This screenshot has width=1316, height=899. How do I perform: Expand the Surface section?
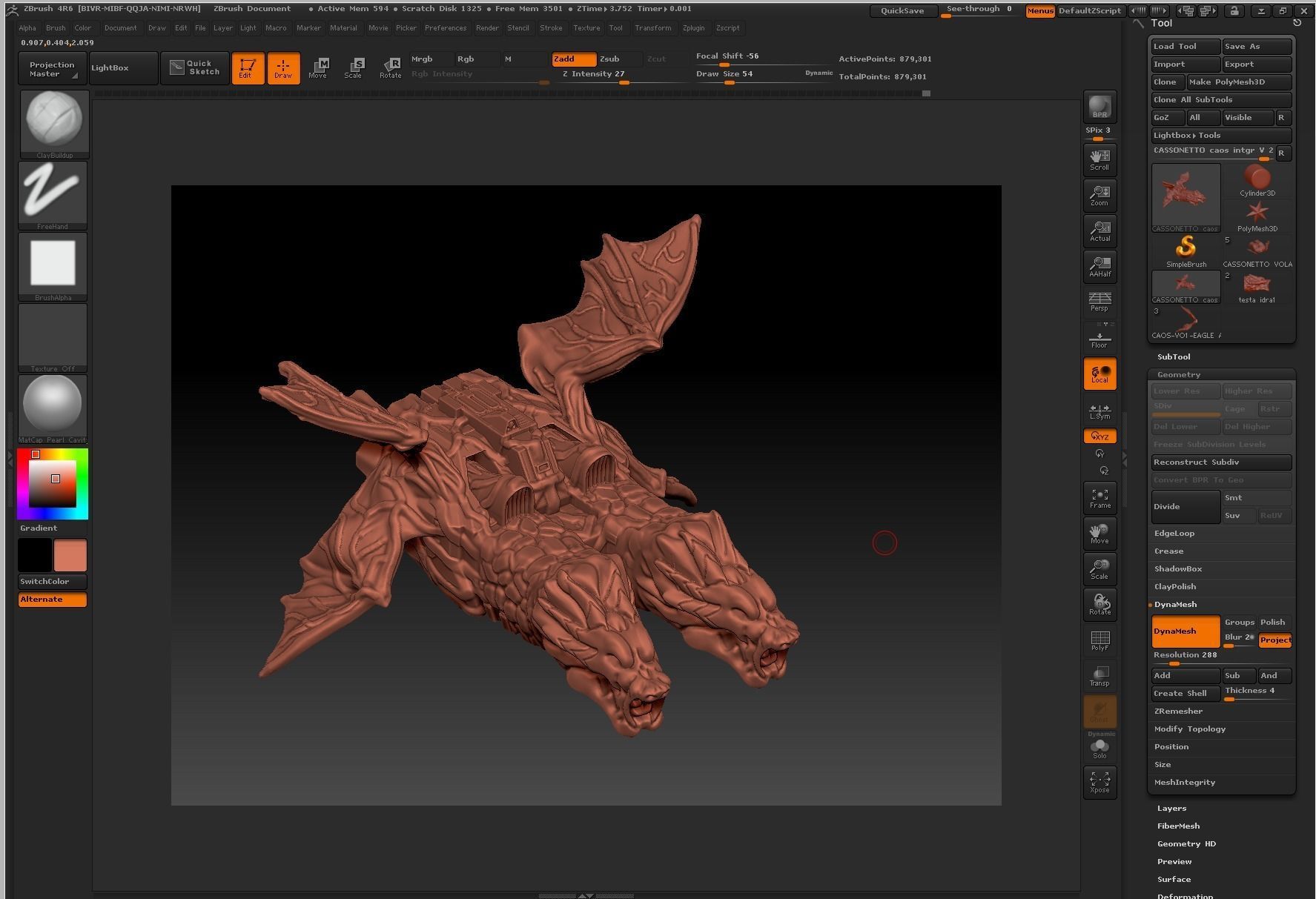click(1174, 879)
